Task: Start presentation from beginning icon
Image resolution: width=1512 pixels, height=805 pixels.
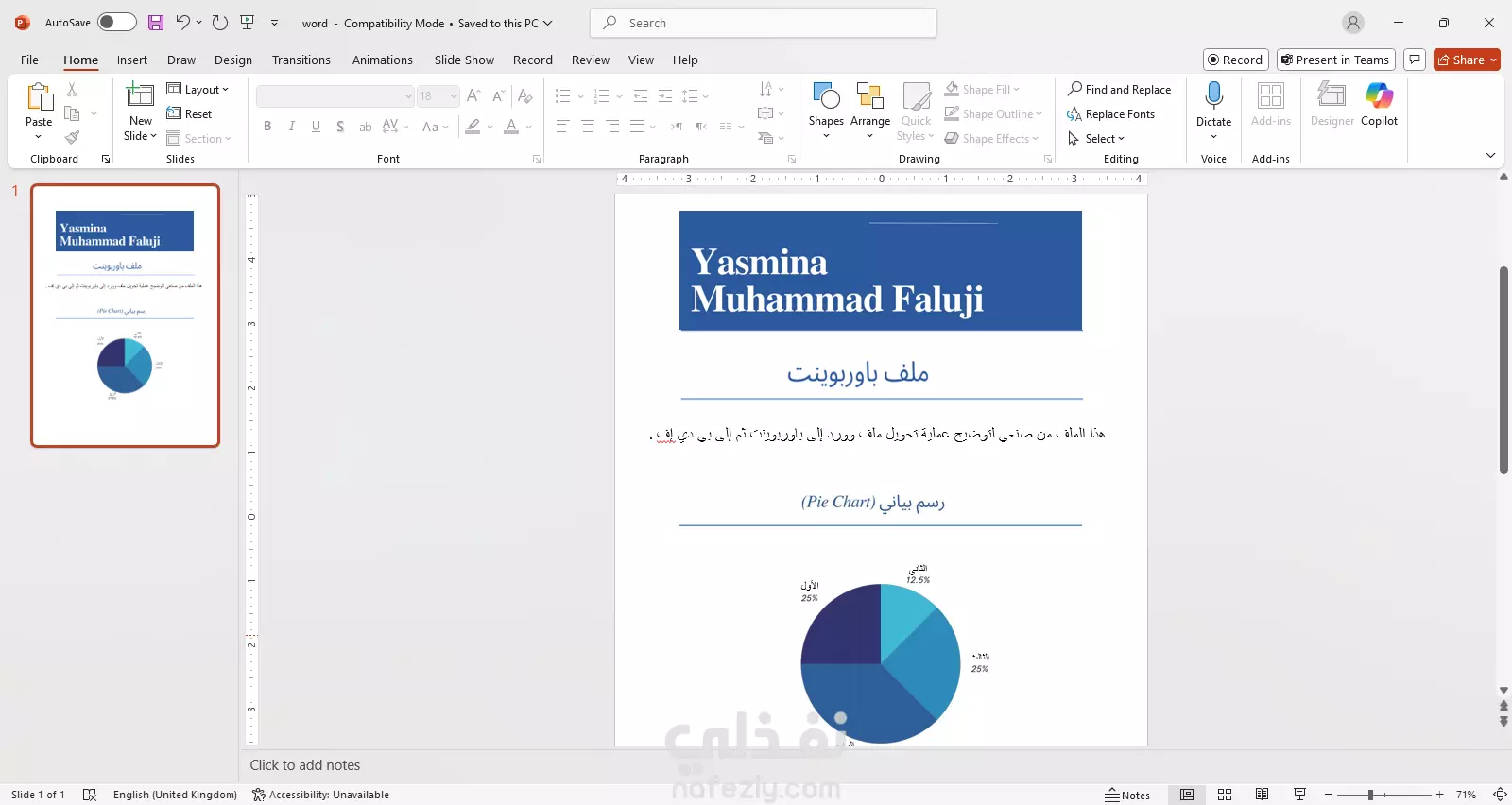Action: [x=248, y=23]
